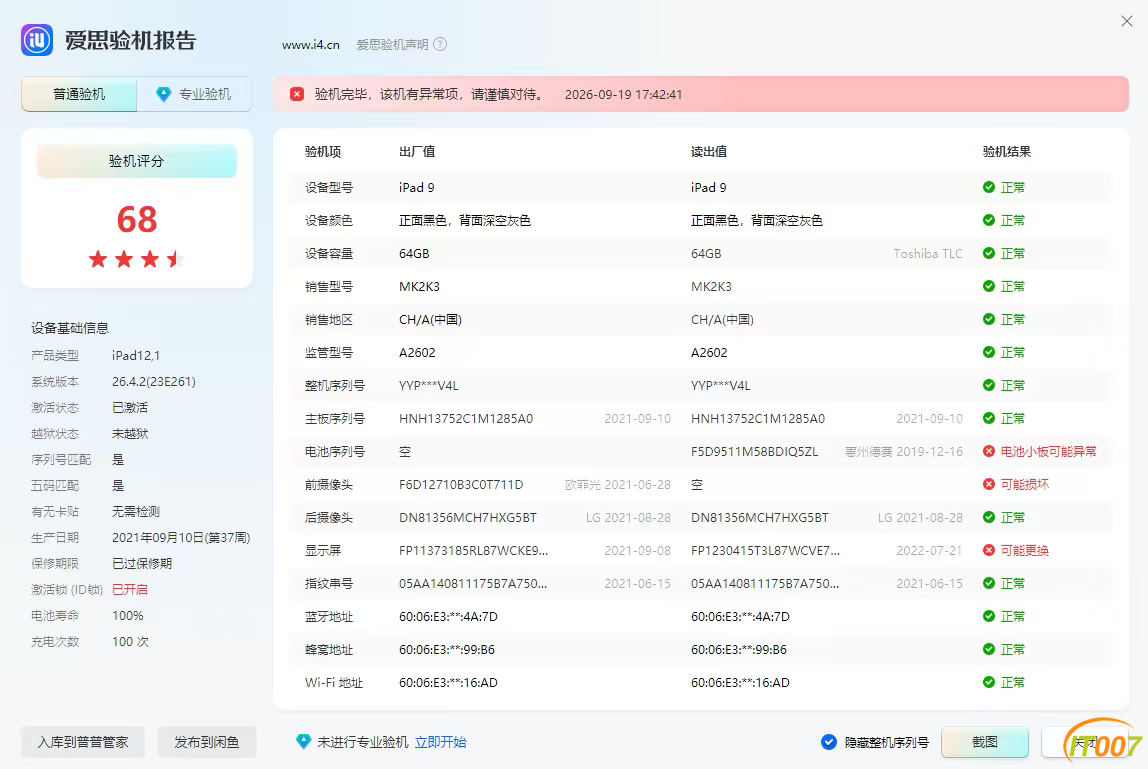Click the 已过保修期 warranty value
The height and width of the screenshot is (769, 1148).
click(142, 563)
